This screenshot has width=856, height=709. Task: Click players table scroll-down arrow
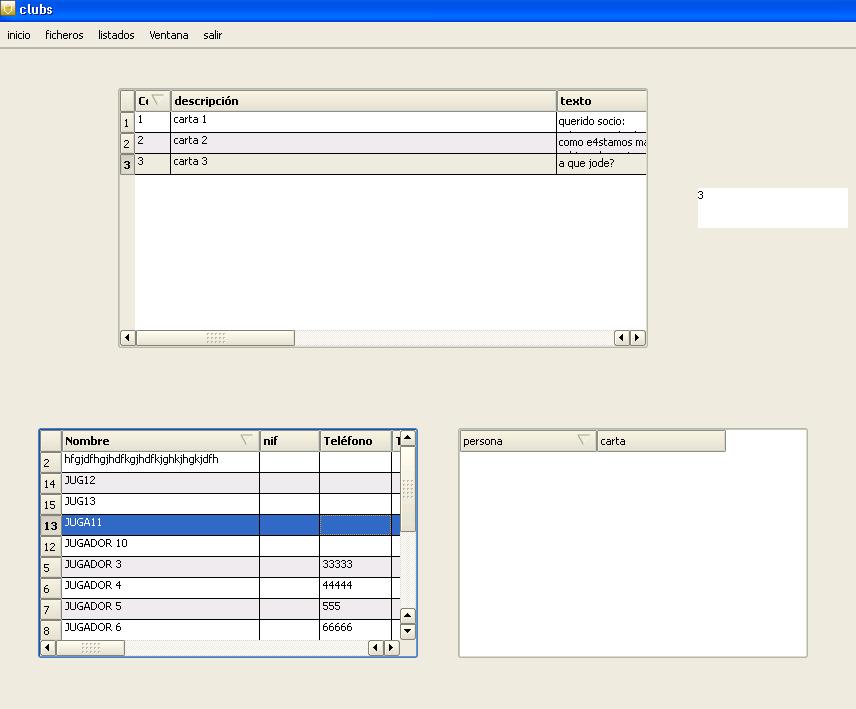pos(408,631)
